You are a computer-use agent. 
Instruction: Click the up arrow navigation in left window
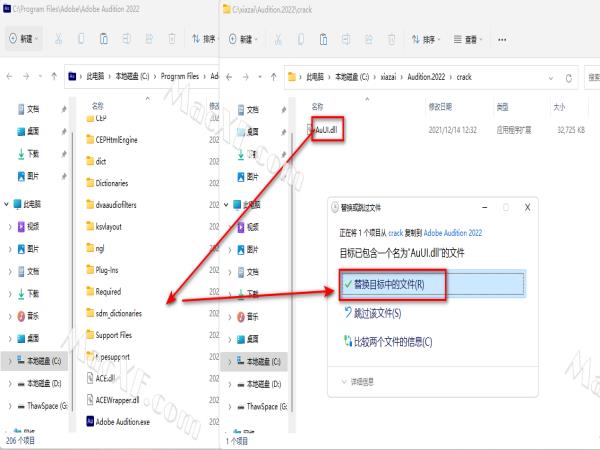point(48,76)
